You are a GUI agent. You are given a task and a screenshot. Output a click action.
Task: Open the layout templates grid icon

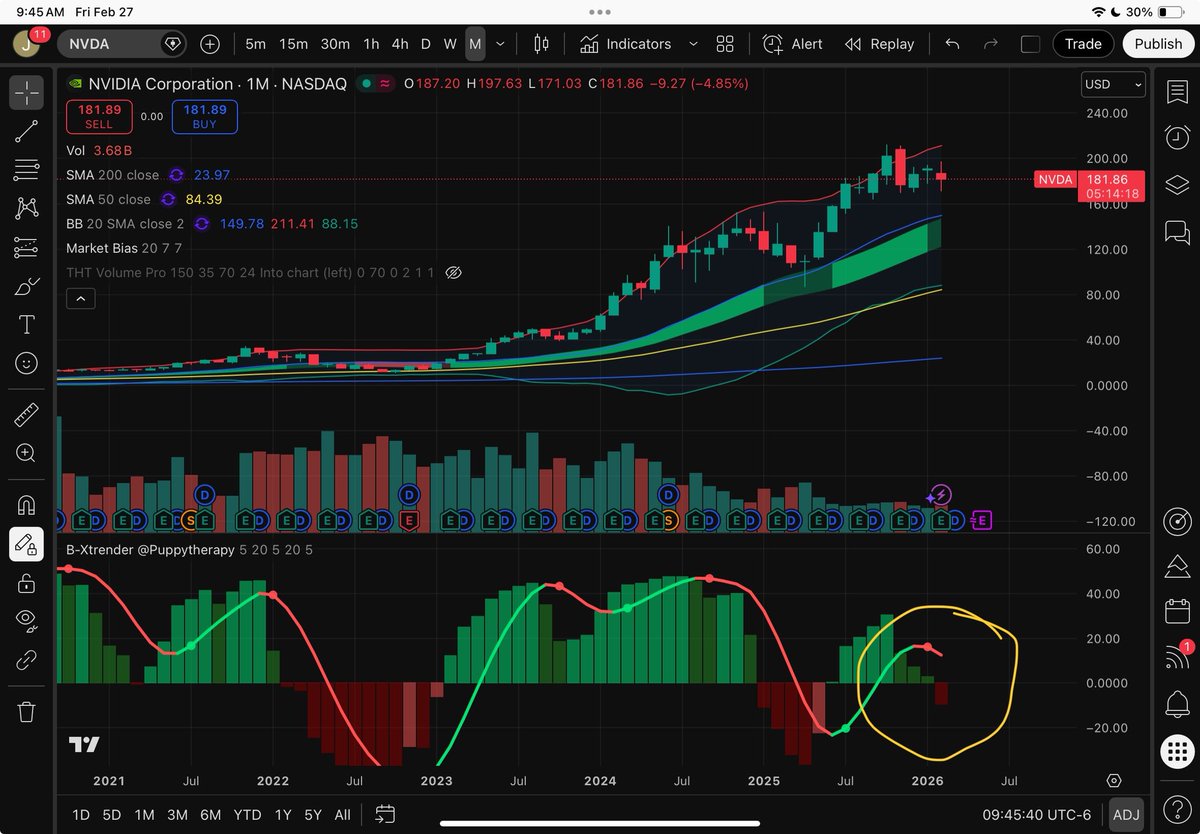(x=725, y=44)
